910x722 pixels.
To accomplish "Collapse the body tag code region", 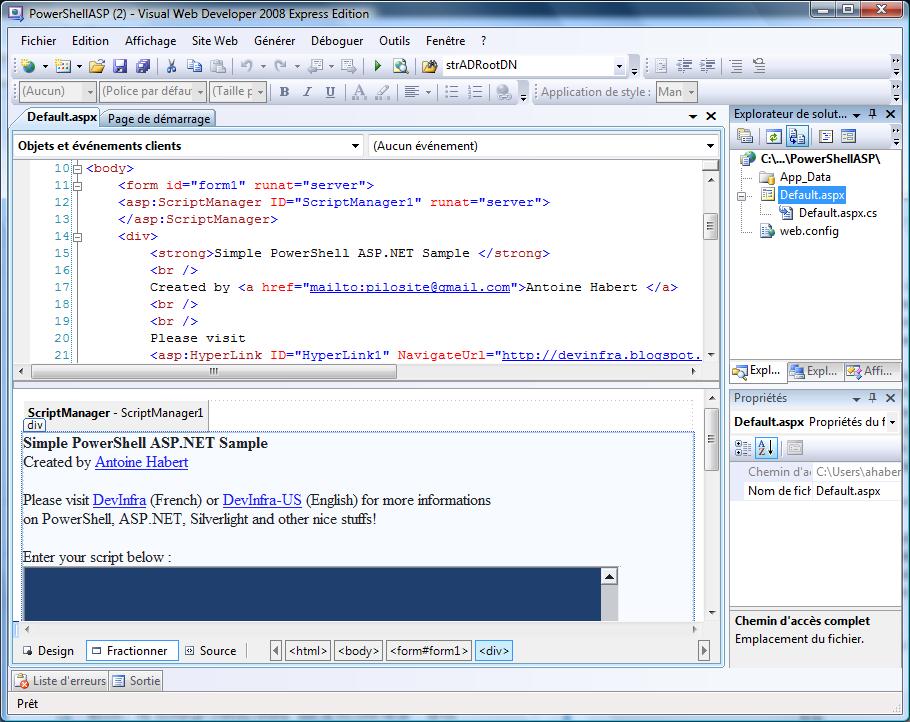I will pos(77,169).
